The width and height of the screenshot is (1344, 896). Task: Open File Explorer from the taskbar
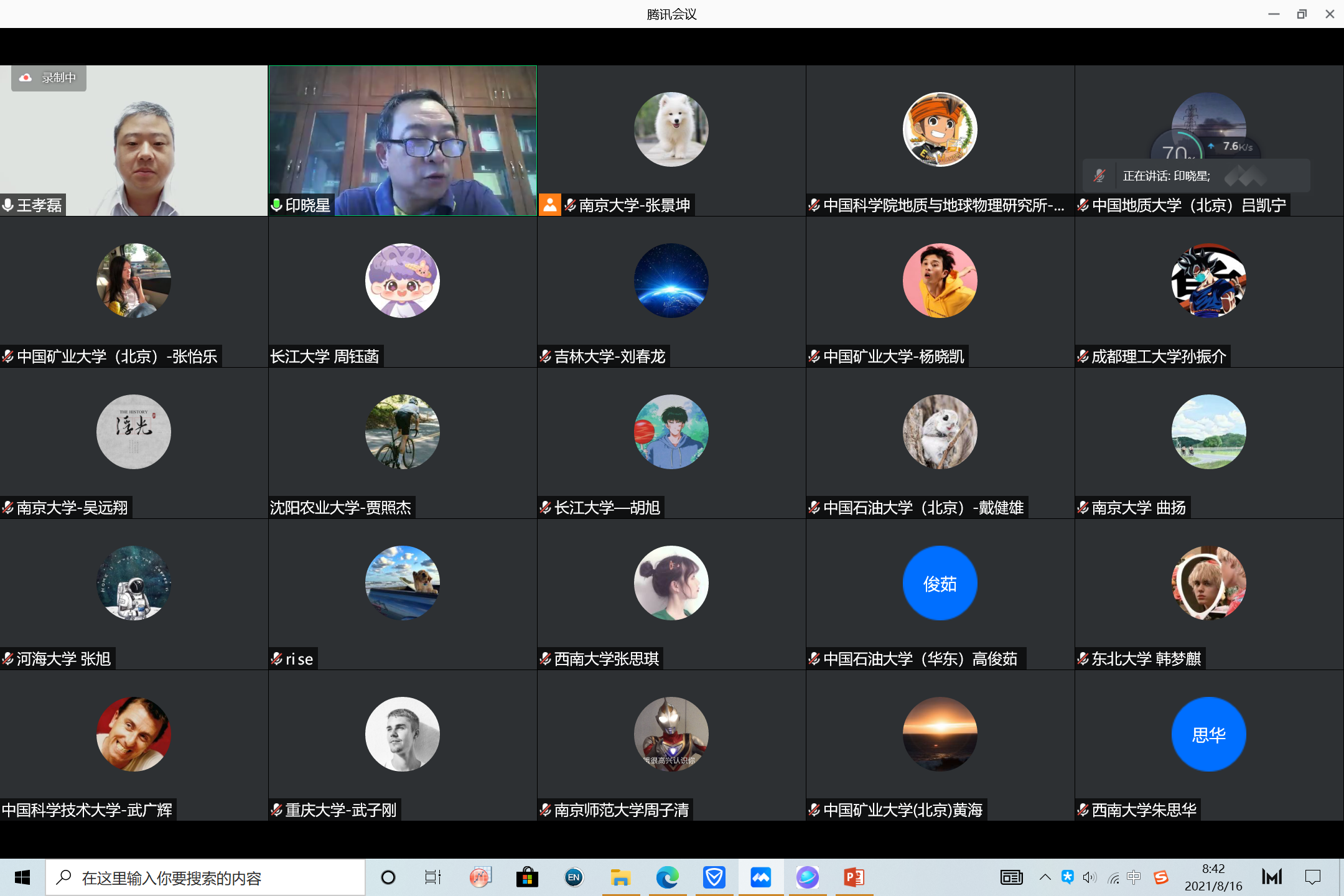[x=620, y=878]
